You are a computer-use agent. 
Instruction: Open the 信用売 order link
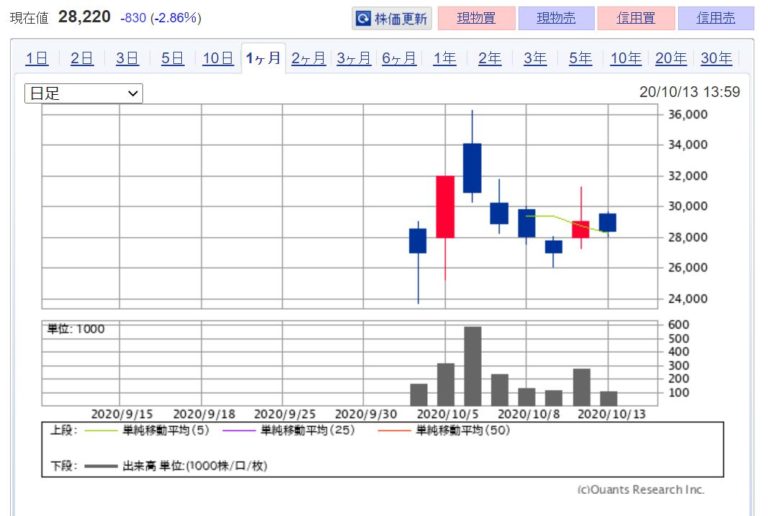pos(716,19)
